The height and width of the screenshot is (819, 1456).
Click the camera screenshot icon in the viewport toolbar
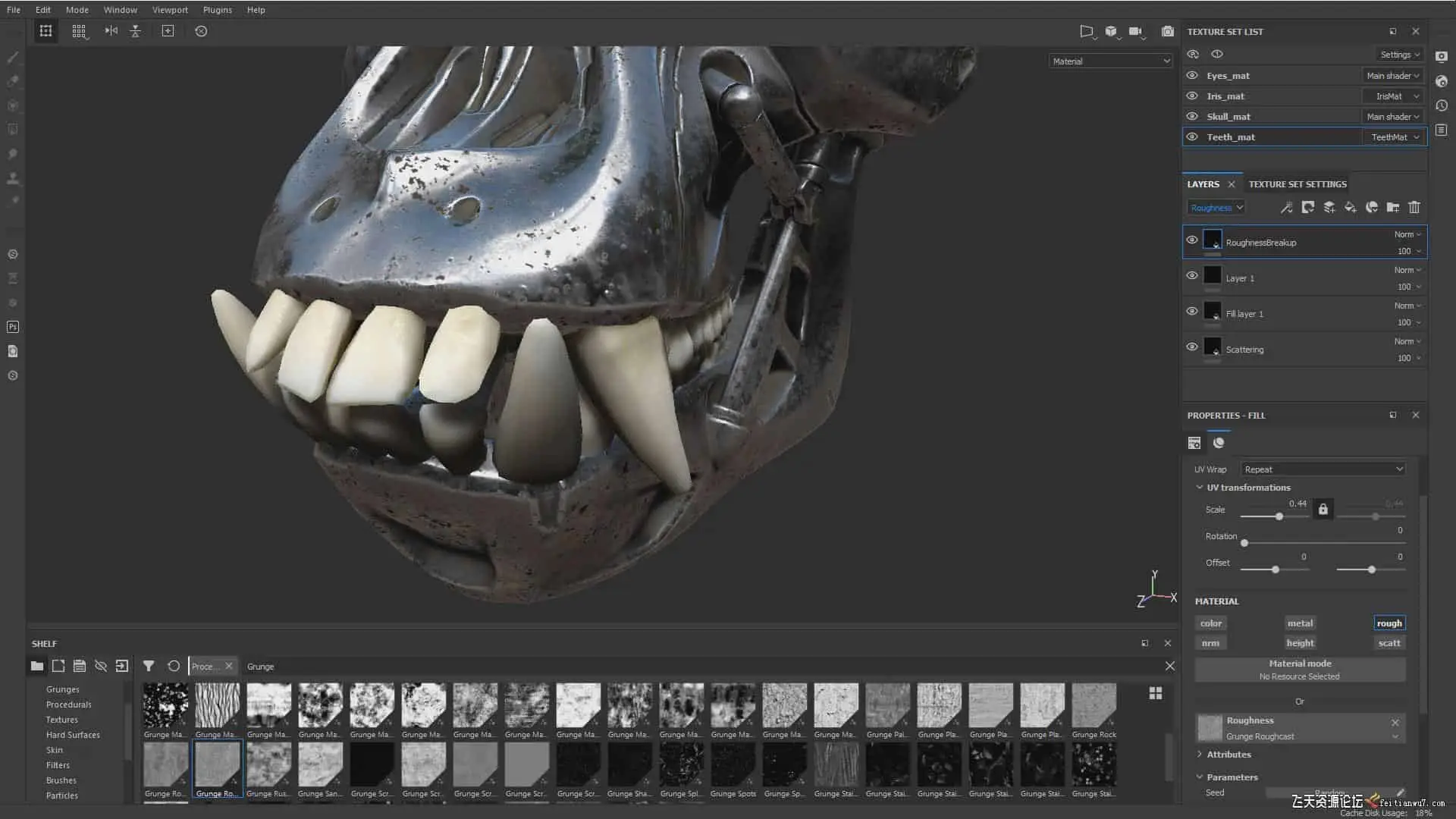point(1168,31)
